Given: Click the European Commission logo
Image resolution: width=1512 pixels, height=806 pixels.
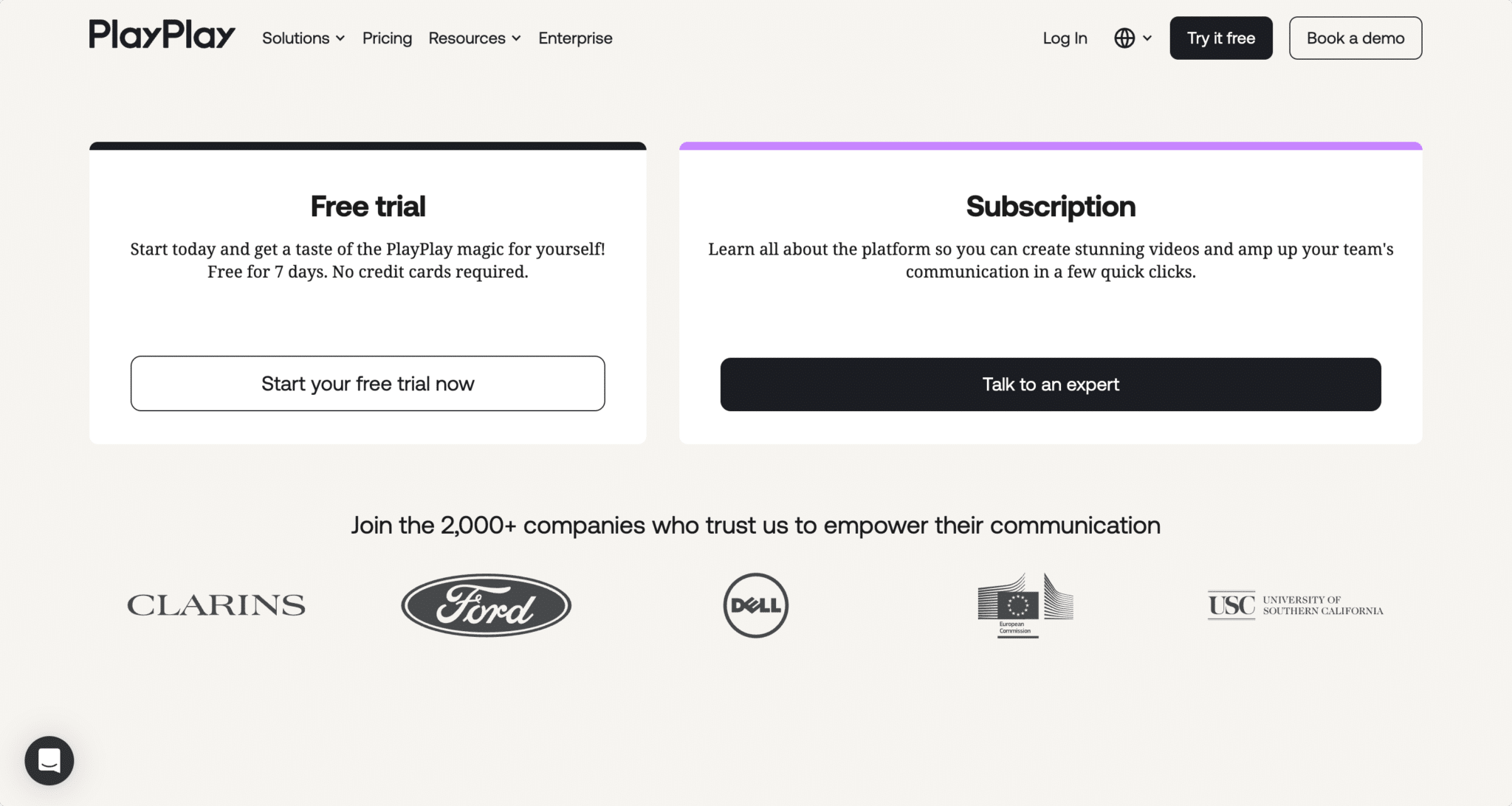Looking at the screenshot, I should point(1025,605).
